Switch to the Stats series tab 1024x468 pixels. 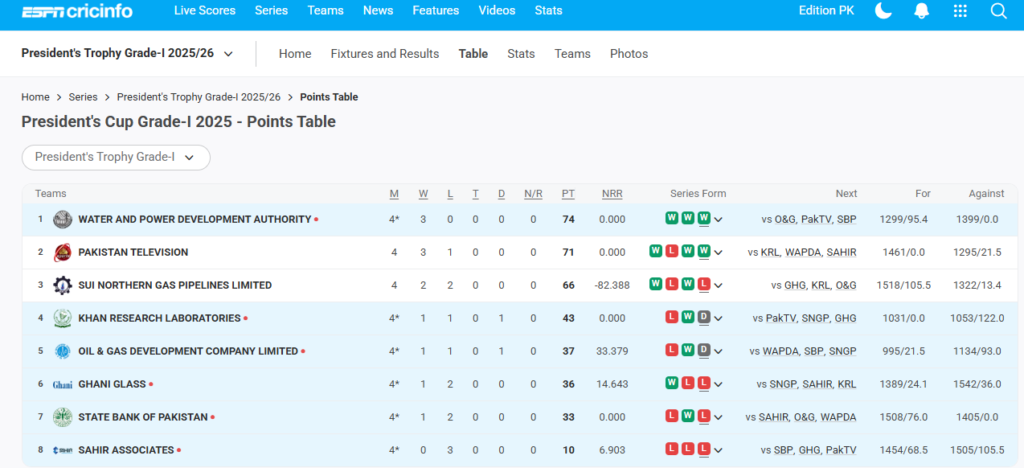point(520,54)
